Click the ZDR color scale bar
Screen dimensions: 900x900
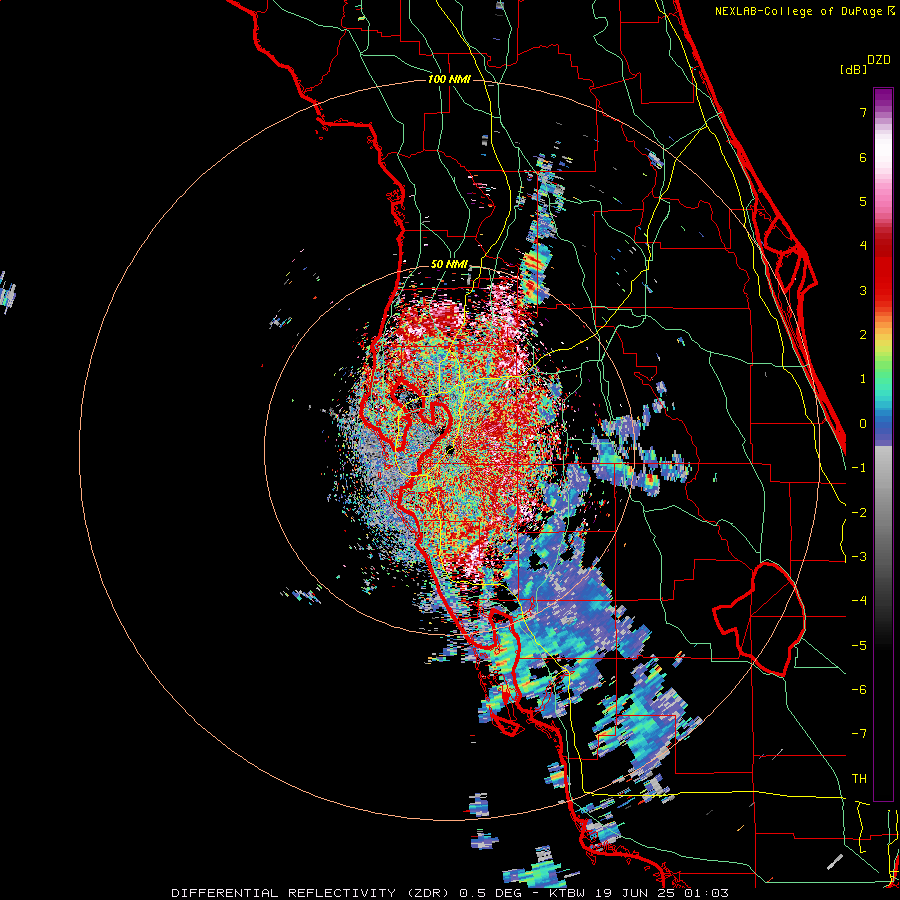pyautogui.click(x=883, y=444)
